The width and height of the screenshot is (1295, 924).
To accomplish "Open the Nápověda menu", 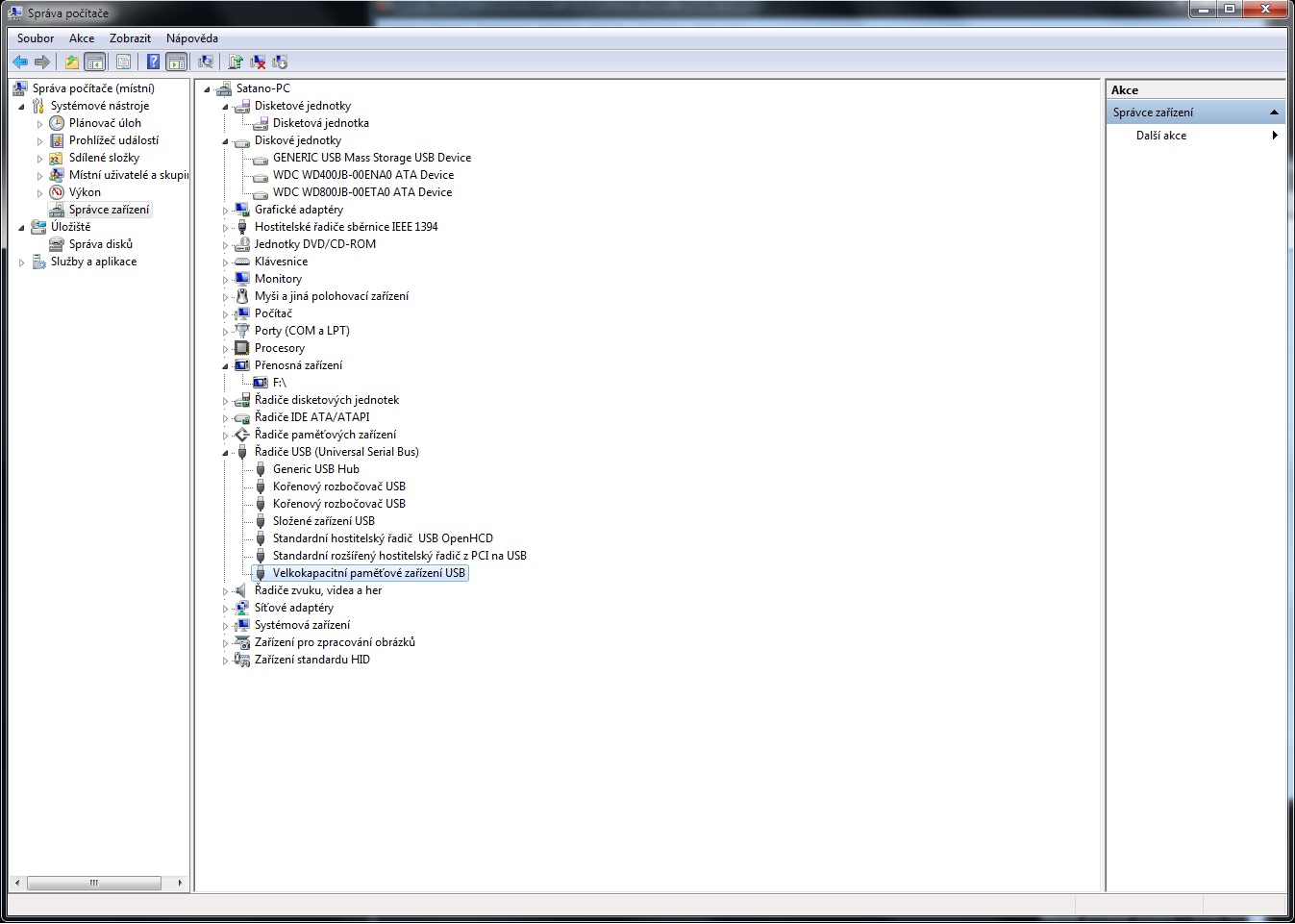I will pyautogui.click(x=192, y=38).
